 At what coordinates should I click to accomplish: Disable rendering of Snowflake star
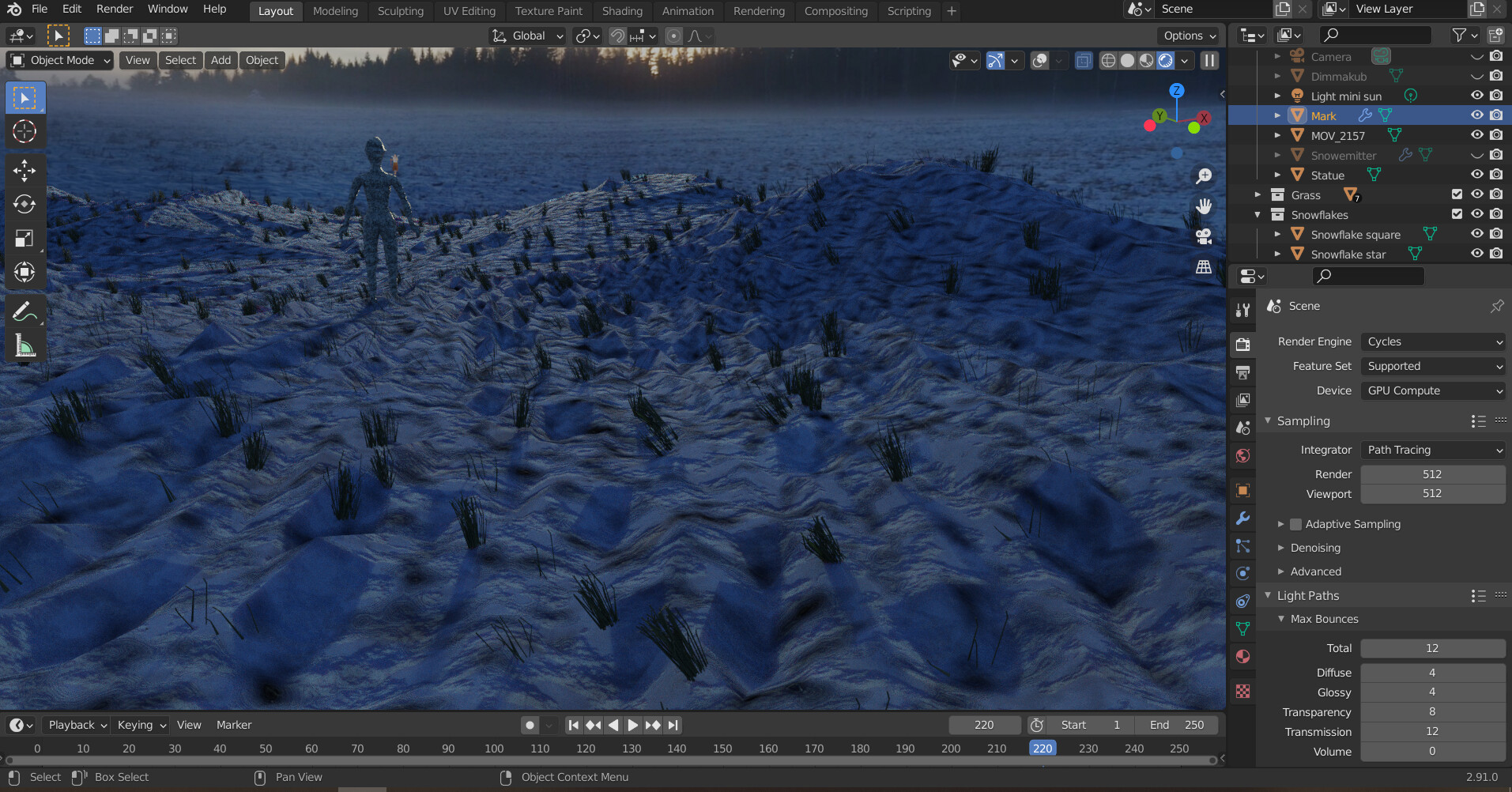(1496, 254)
